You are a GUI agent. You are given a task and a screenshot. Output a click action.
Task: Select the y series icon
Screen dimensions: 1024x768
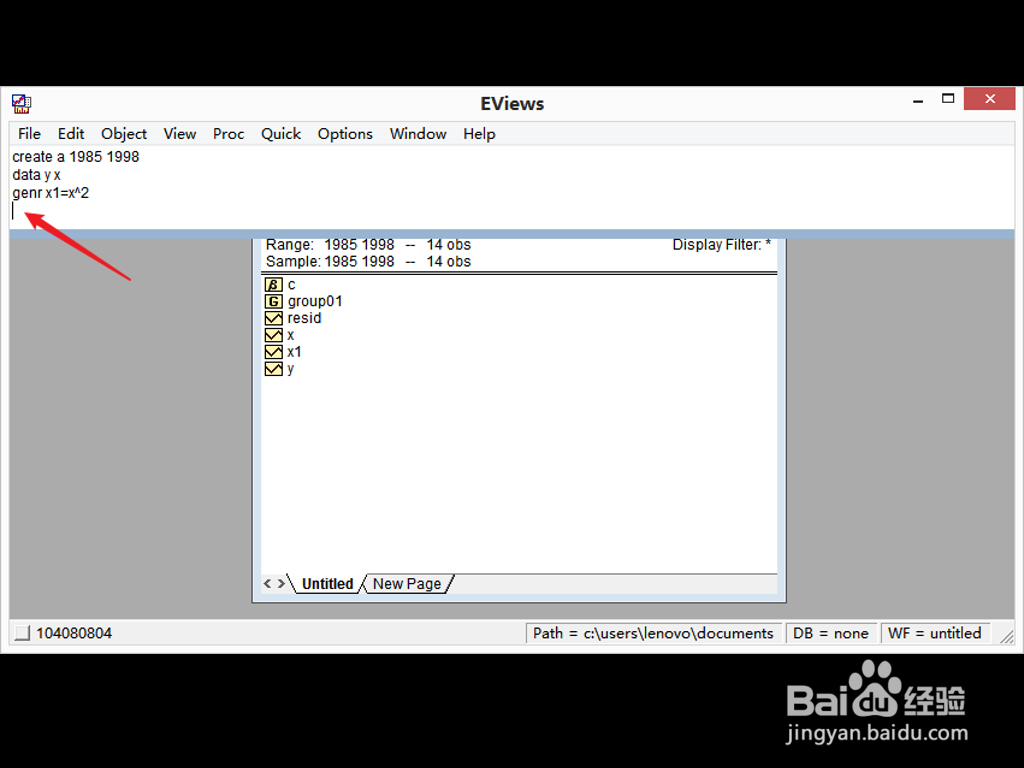tap(274, 369)
